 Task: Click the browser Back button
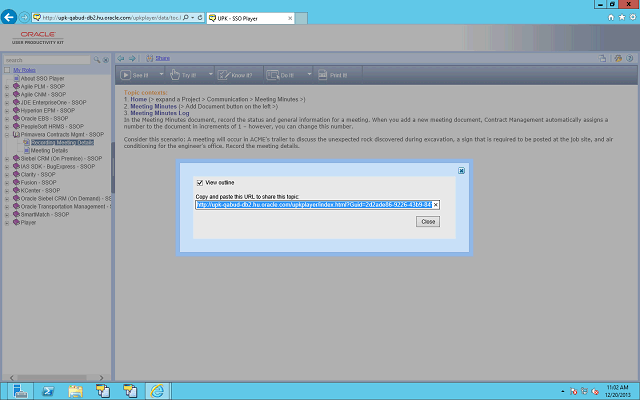(9, 17)
